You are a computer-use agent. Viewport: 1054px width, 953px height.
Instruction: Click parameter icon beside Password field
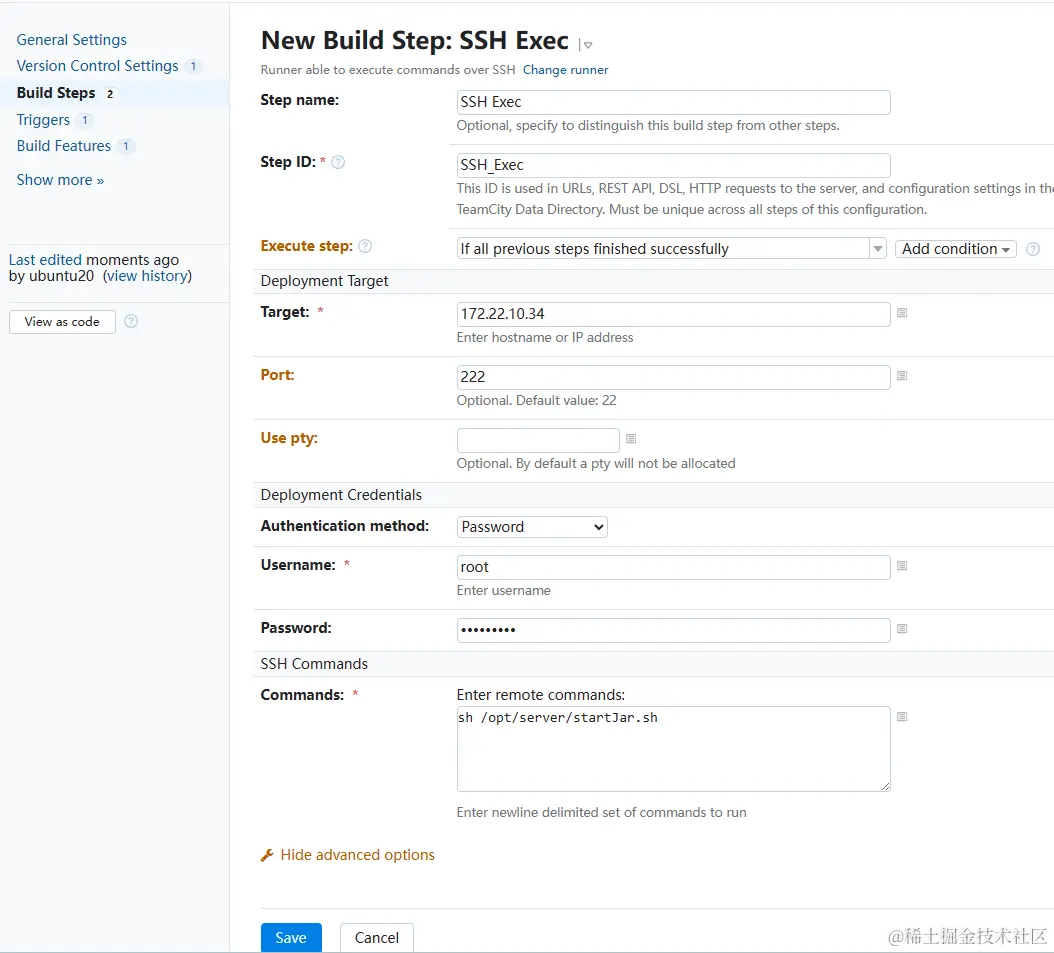pos(902,629)
